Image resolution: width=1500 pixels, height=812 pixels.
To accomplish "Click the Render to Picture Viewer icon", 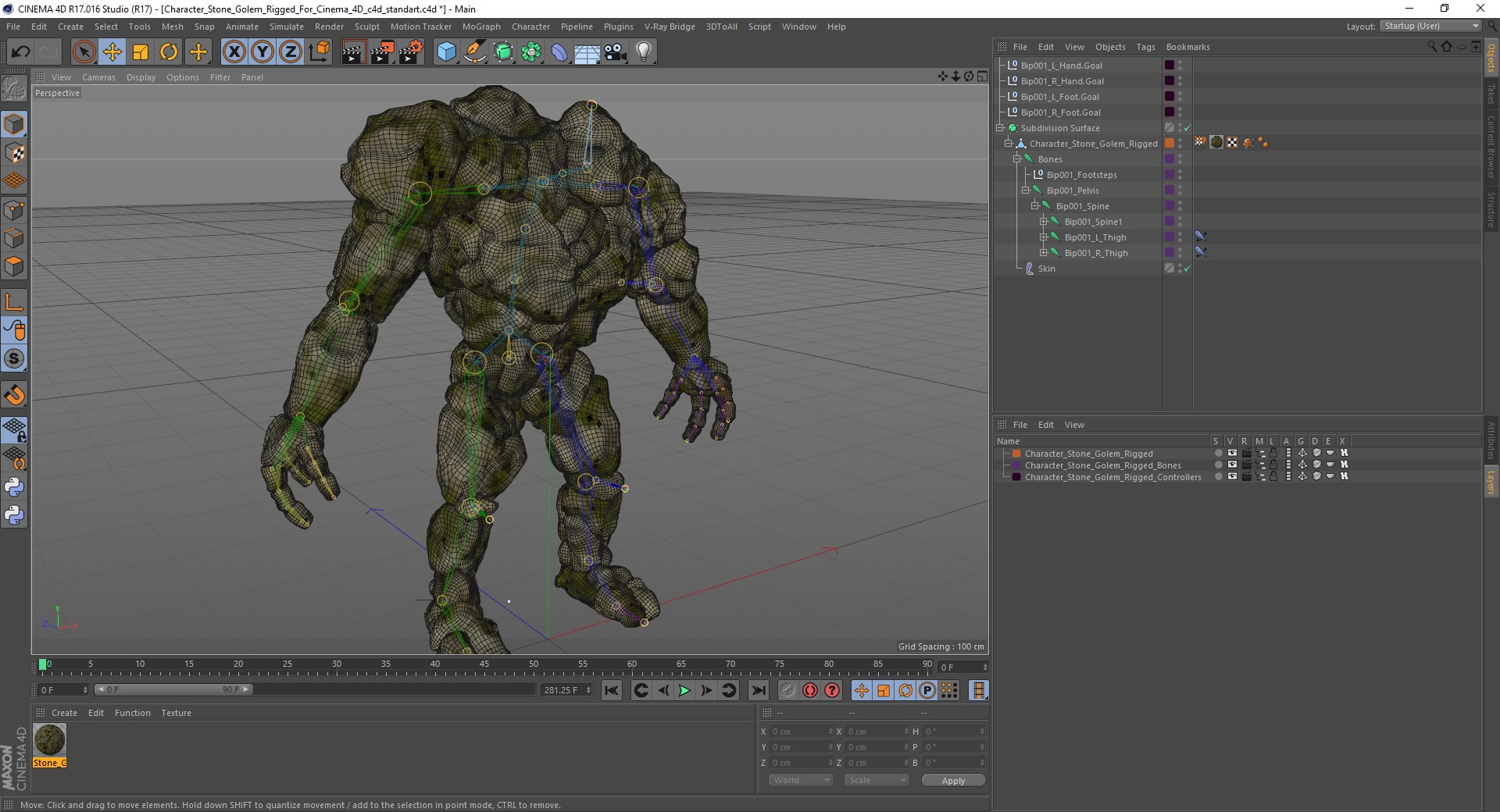I will click(382, 52).
